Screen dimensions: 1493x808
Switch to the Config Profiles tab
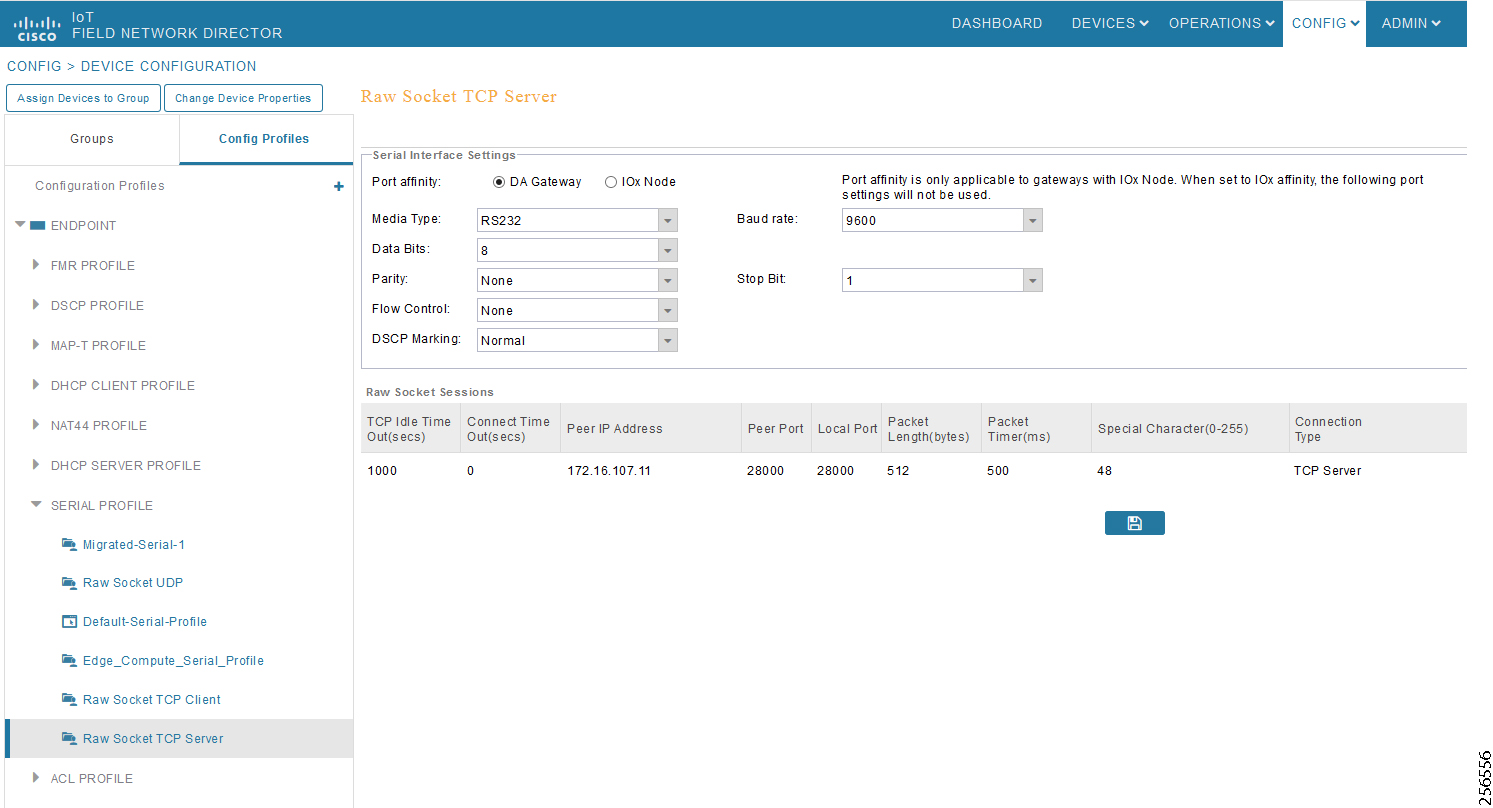[264, 139]
